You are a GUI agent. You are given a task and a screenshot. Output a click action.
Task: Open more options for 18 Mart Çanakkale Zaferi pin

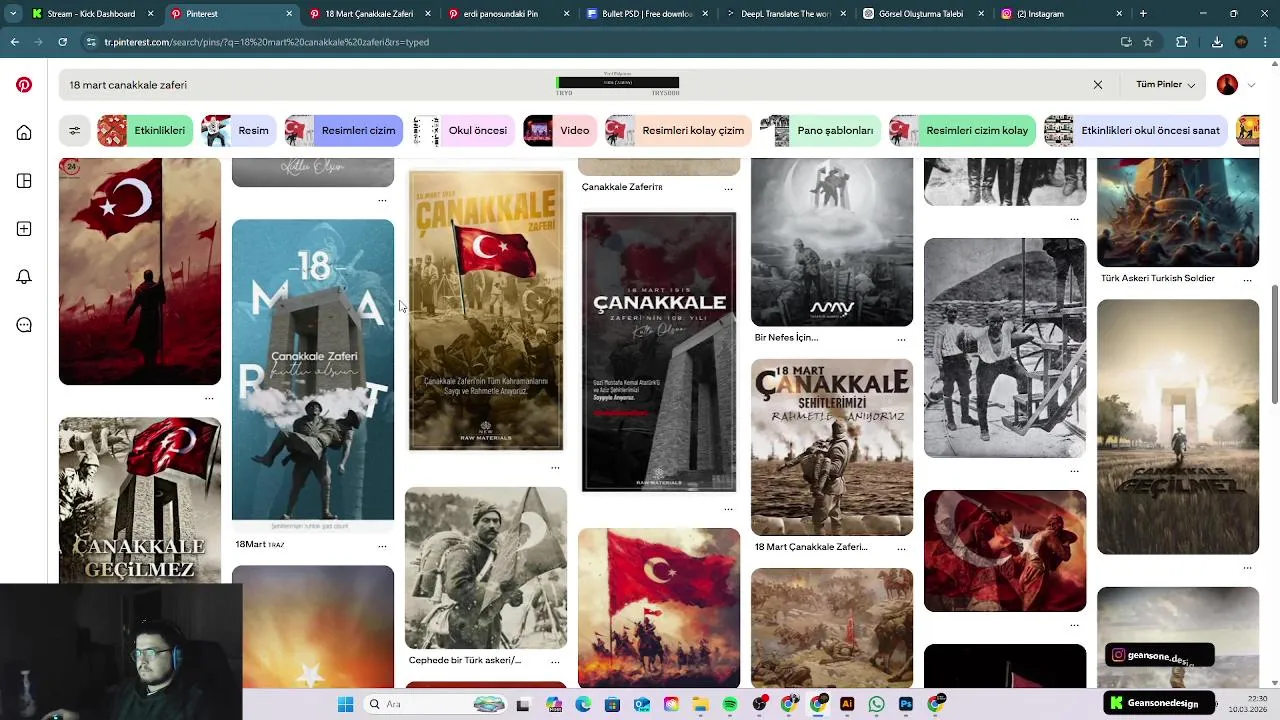click(901, 548)
